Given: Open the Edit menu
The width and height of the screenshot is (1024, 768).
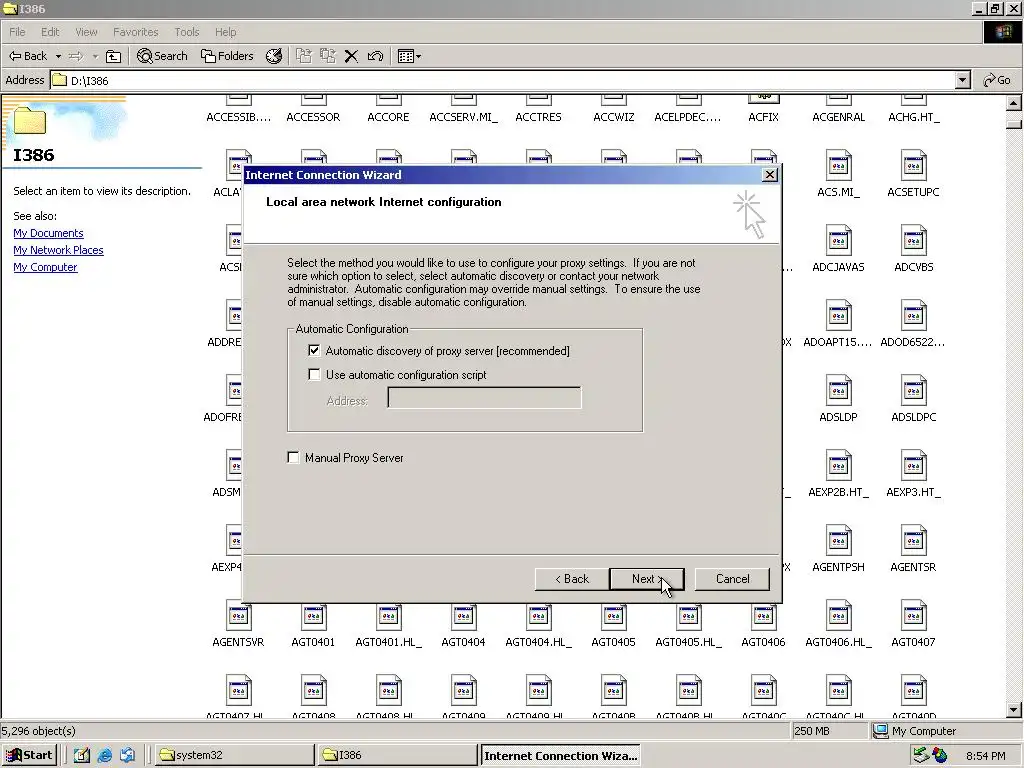Looking at the screenshot, I should (x=50, y=32).
